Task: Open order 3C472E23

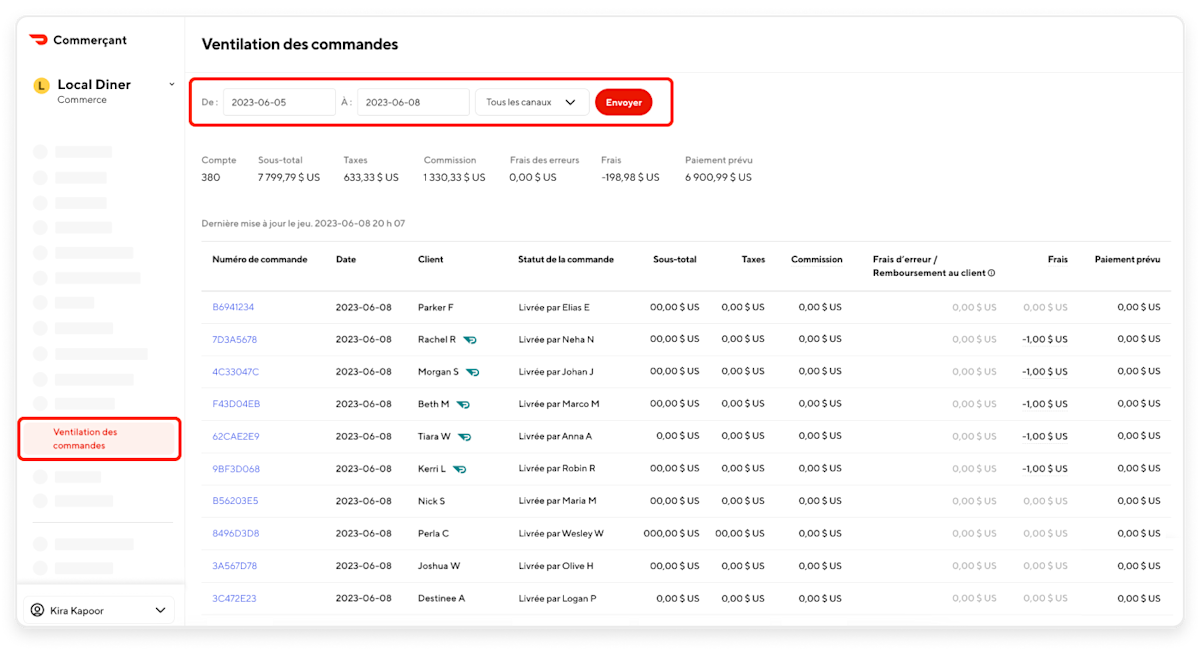Action: [x=234, y=599]
